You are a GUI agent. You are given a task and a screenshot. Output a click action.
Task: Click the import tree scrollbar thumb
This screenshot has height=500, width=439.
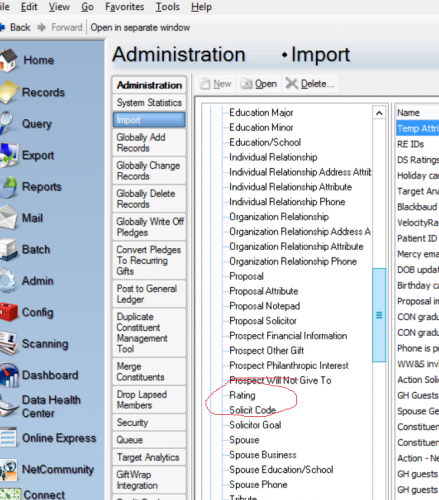[379, 315]
